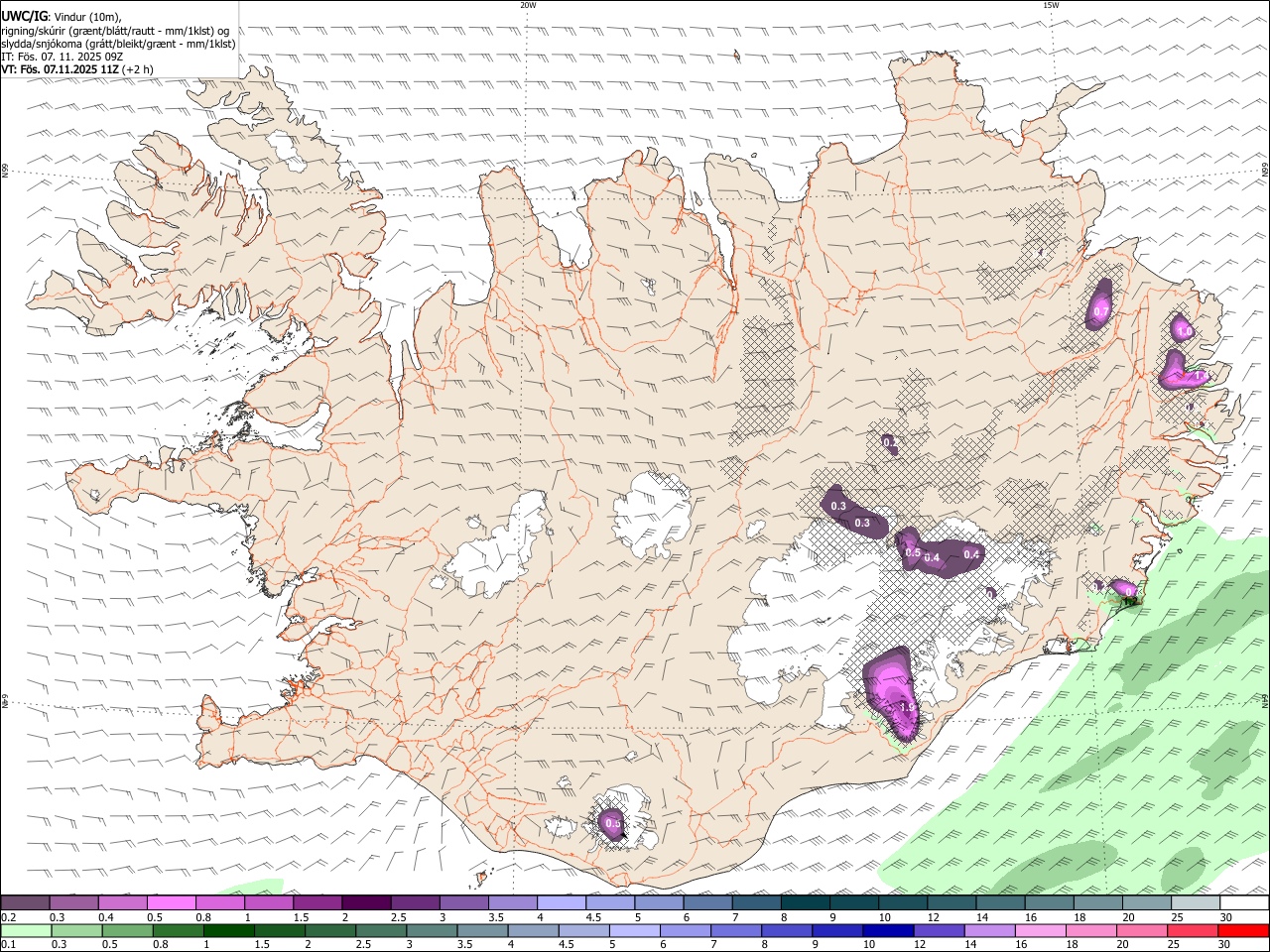Click the 'UWC/IG' title text
The height and width of the screenshot is (952, 1270).
click(25, 16)
